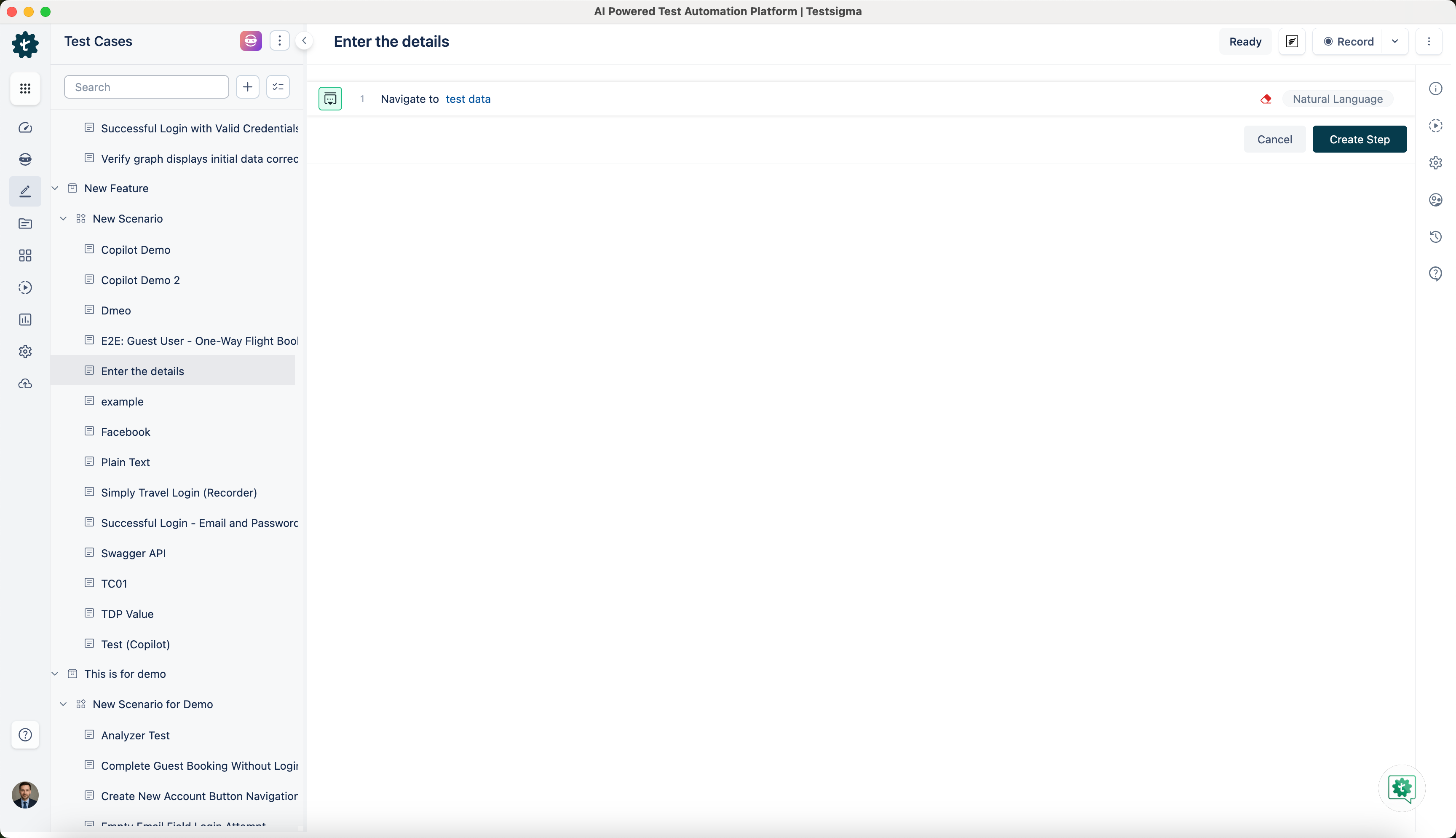Open Run Results play icon in sidebar
Image resolution: width=1456 pixels, height=838 pixels.
25,287
